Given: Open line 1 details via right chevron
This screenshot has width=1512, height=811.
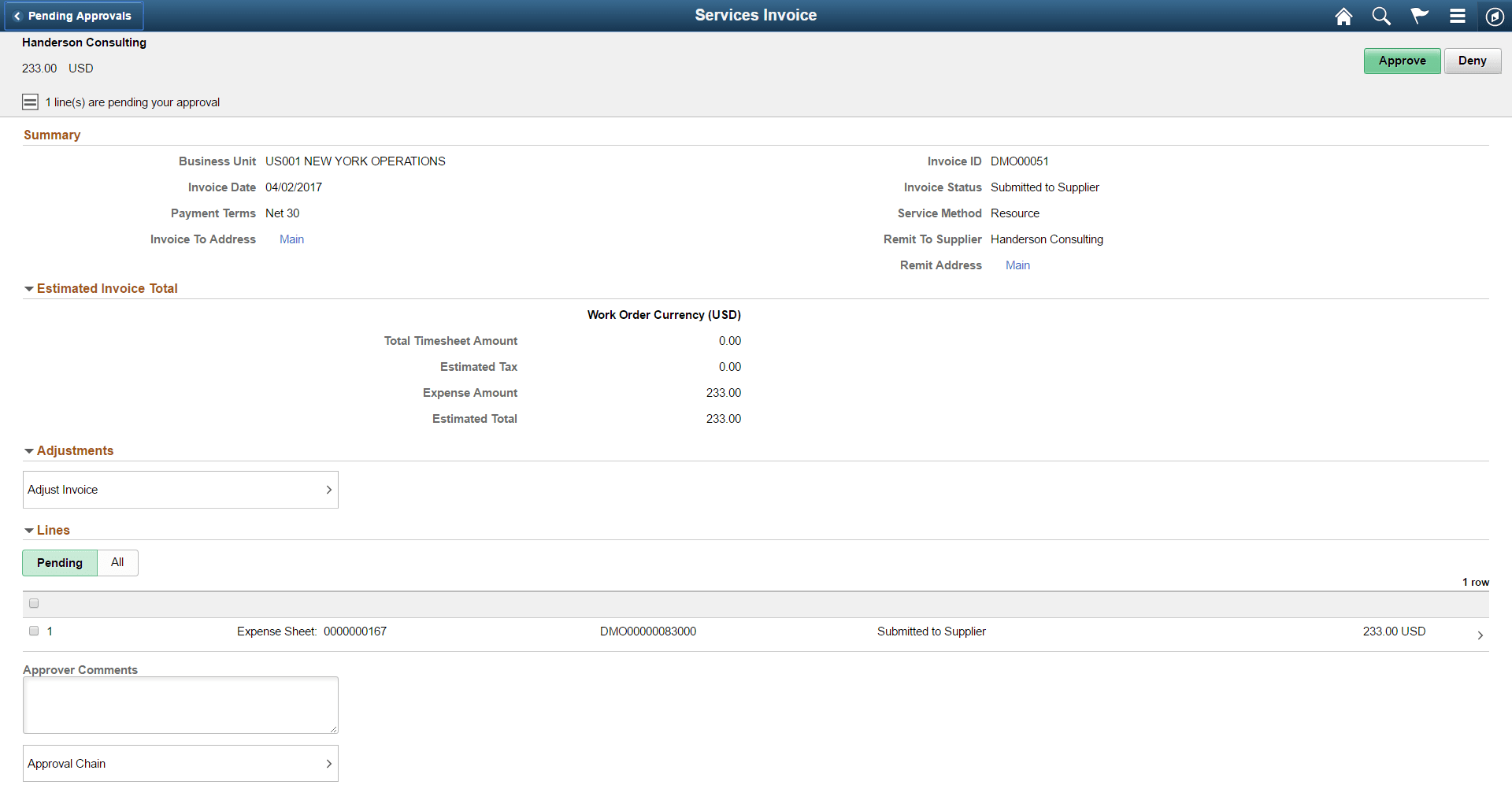Looking at the screenshot, I should 1480,635.
